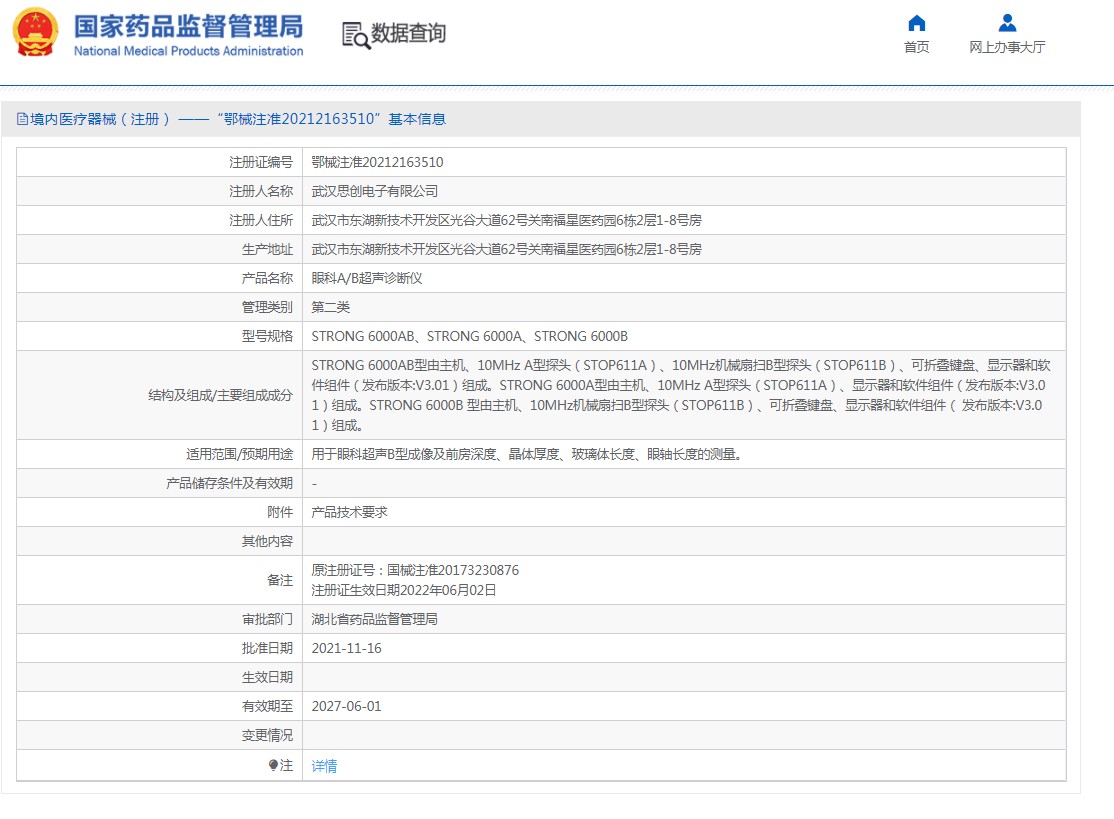Viewport: 1114px width, 819px height.
Task: Click the 数据查询 title text
Action: coord(409,33)
